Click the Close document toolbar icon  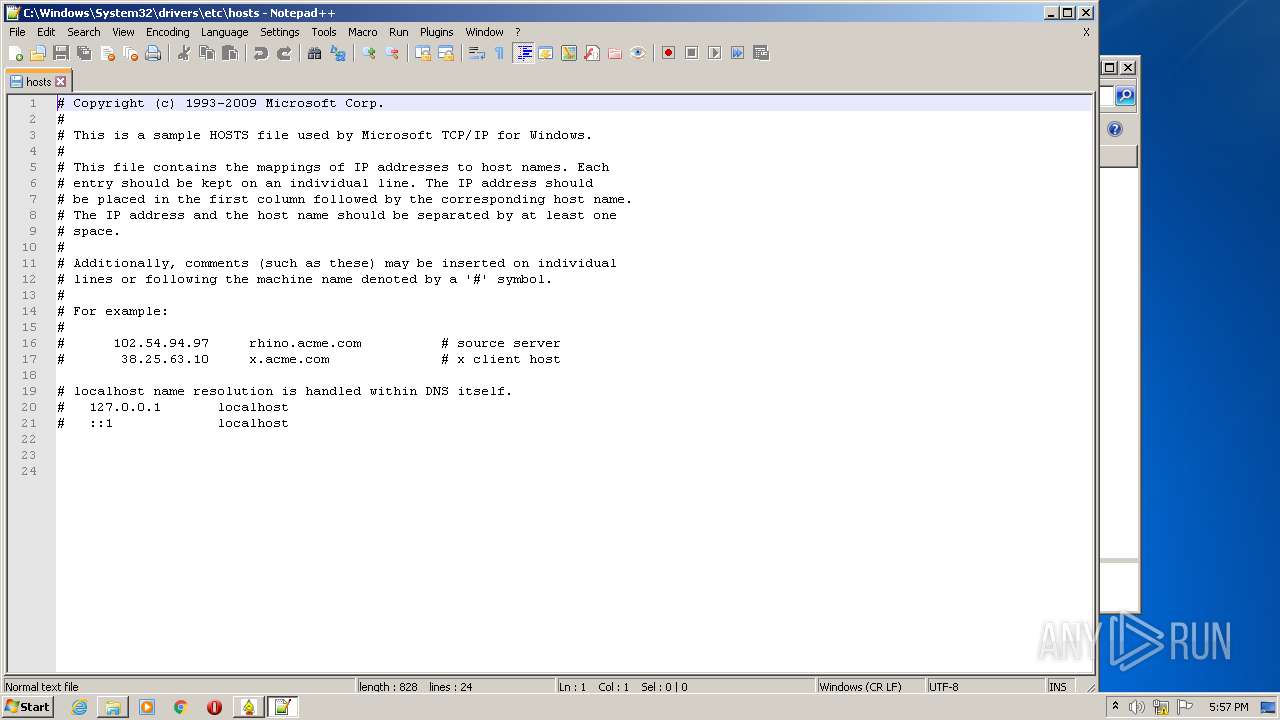pos(107,53)
